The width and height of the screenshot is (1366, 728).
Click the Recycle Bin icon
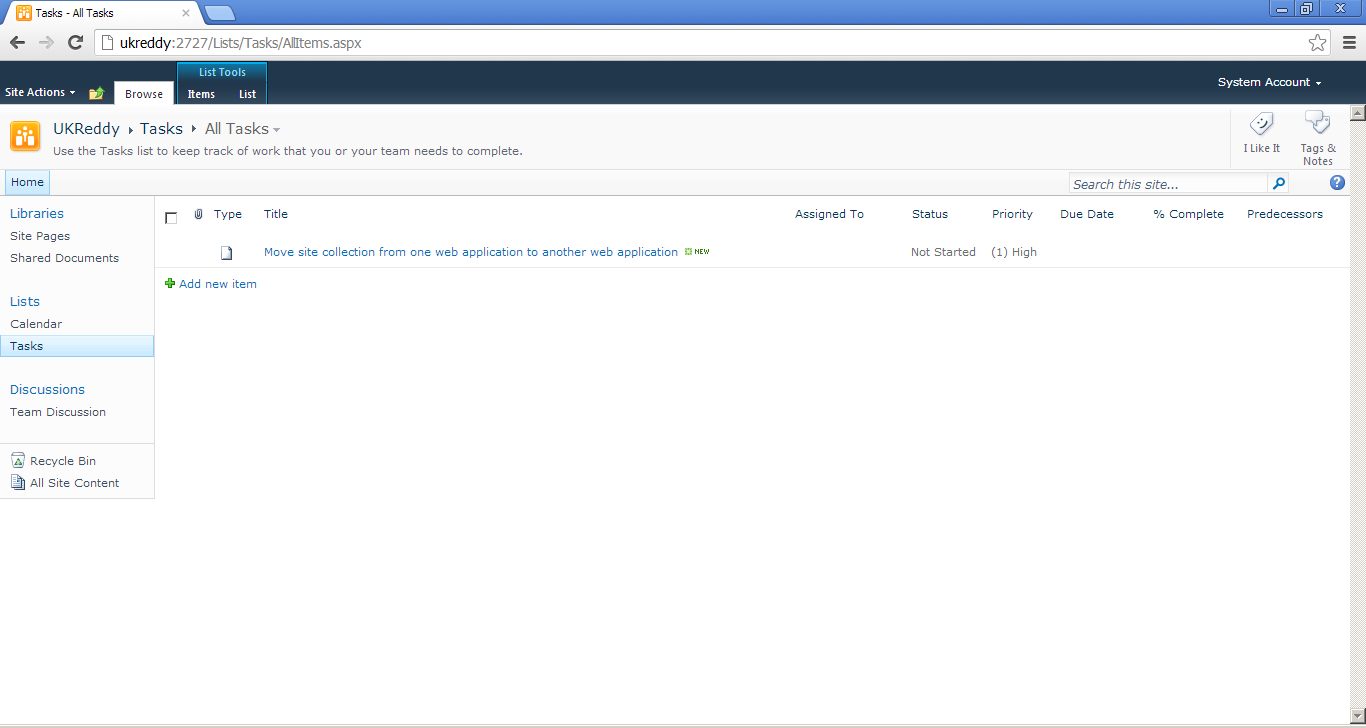[17, 460]
